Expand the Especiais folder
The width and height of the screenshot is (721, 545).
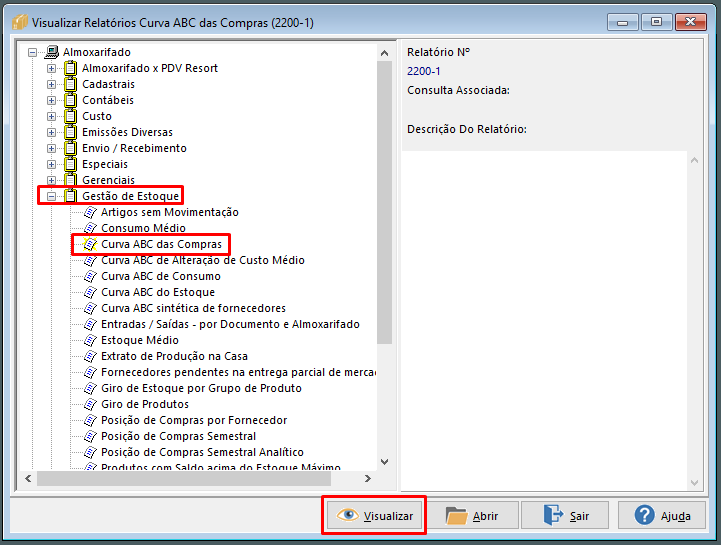(x=52, y=164)
